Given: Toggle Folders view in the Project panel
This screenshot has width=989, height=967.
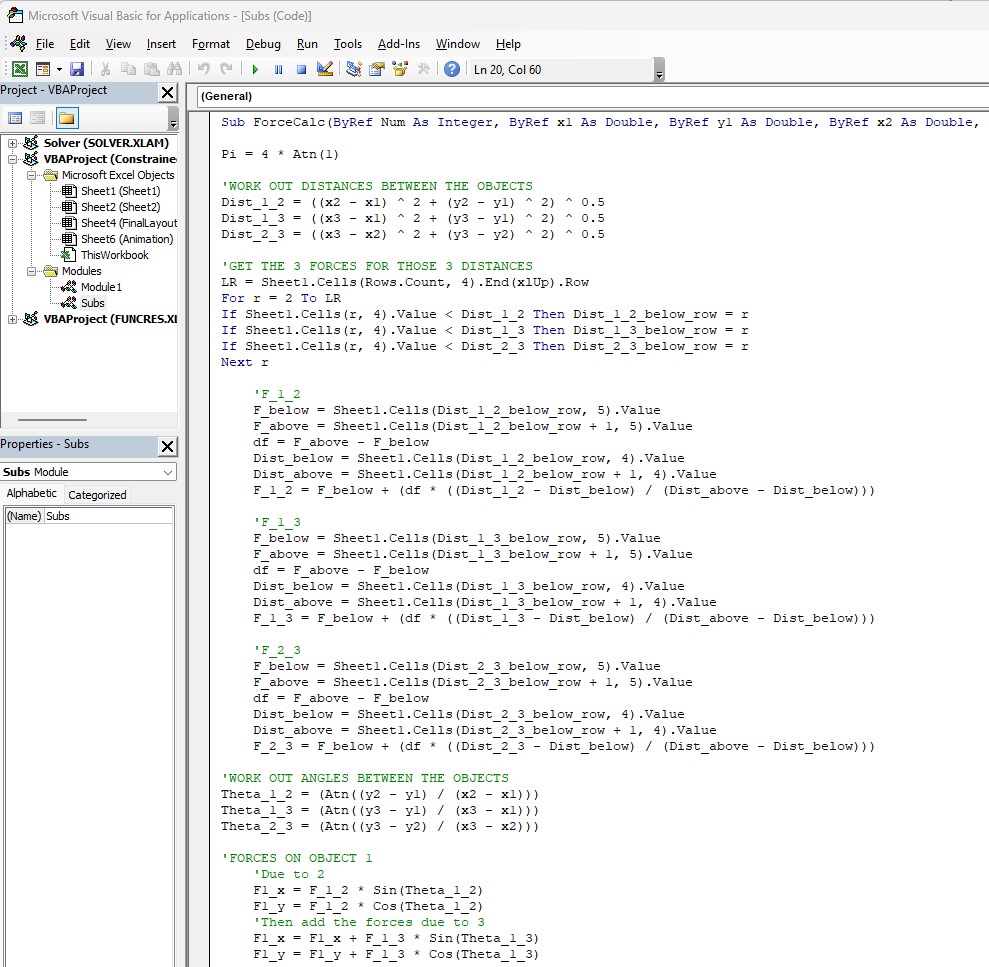Looking at the screenshot, I should coord(66,118).
